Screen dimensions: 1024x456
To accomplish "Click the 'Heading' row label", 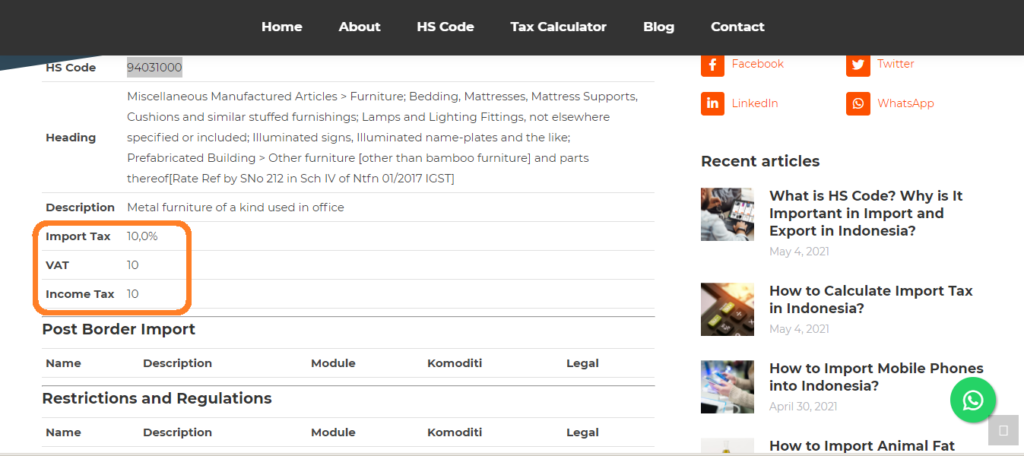I will pyautogui.click(x=71, y=138).
